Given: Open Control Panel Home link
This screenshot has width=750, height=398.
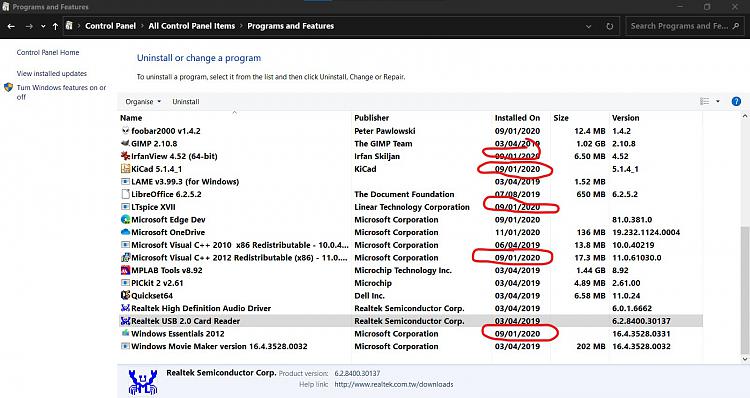Looking at the screenshot, I should coord(48,53).
